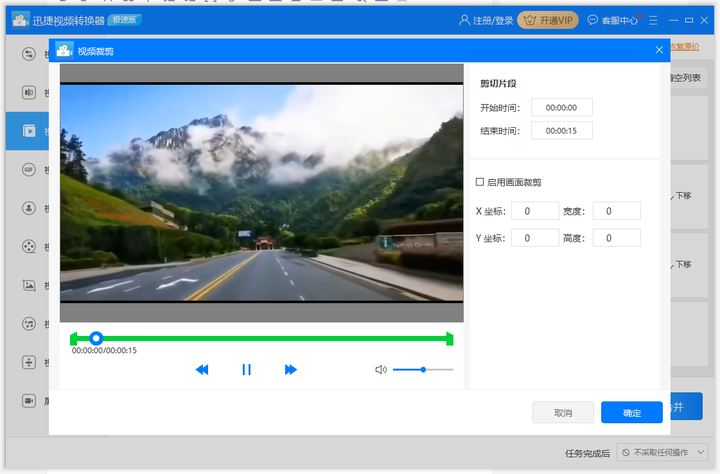Click the picture sidebar icon
The width and height of the screenshot is (720, 474).
[x=29, y=285]
